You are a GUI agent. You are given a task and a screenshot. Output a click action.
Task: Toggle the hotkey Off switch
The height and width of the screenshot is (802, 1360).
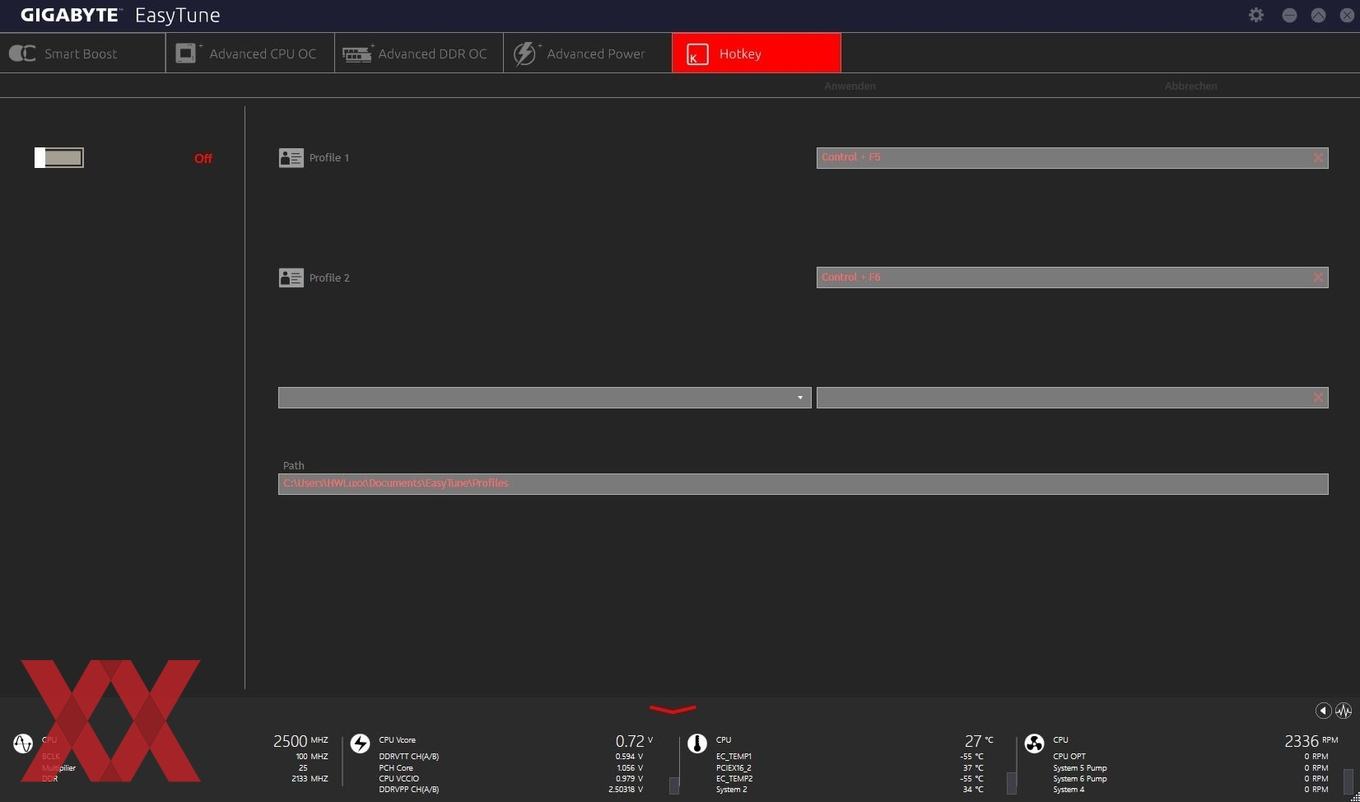(59, 157)
